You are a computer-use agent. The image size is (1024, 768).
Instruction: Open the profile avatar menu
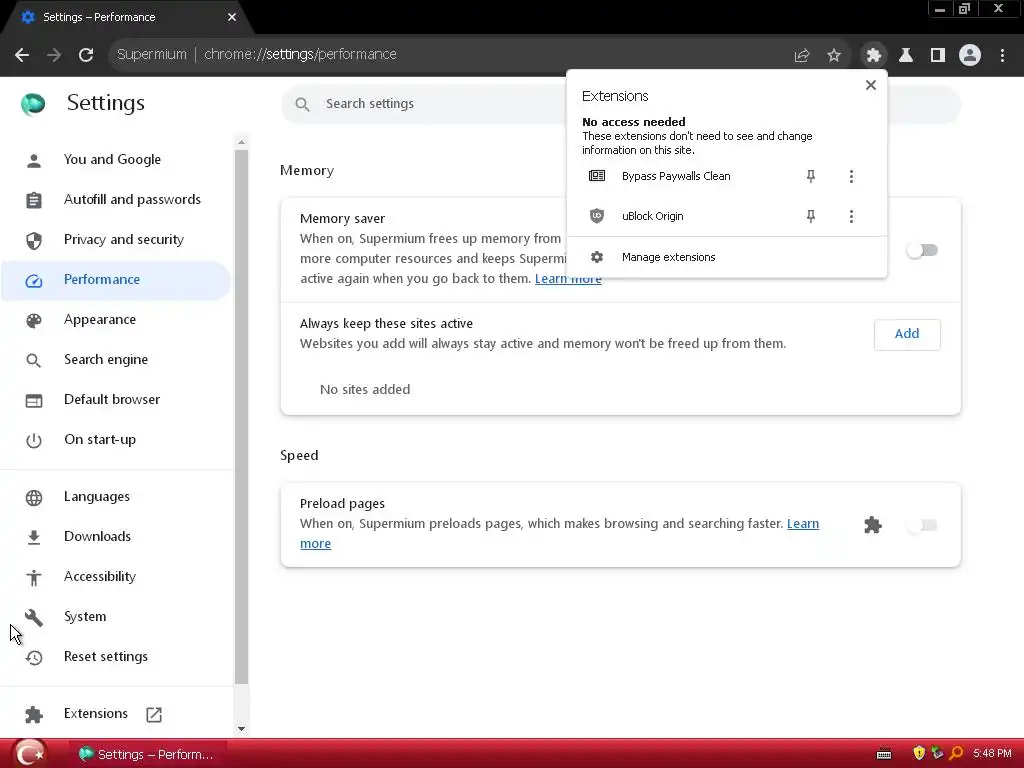pos(970,55)
